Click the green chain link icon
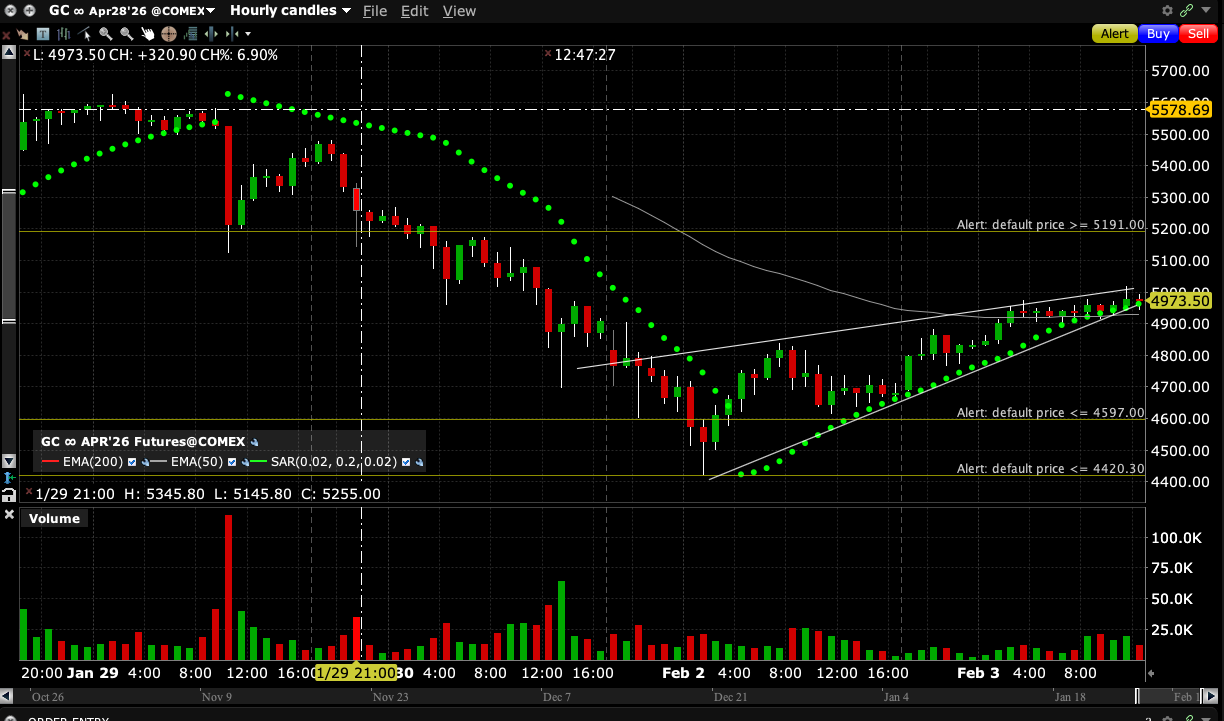1224x721 pixels. click(x=1187, y=10)
